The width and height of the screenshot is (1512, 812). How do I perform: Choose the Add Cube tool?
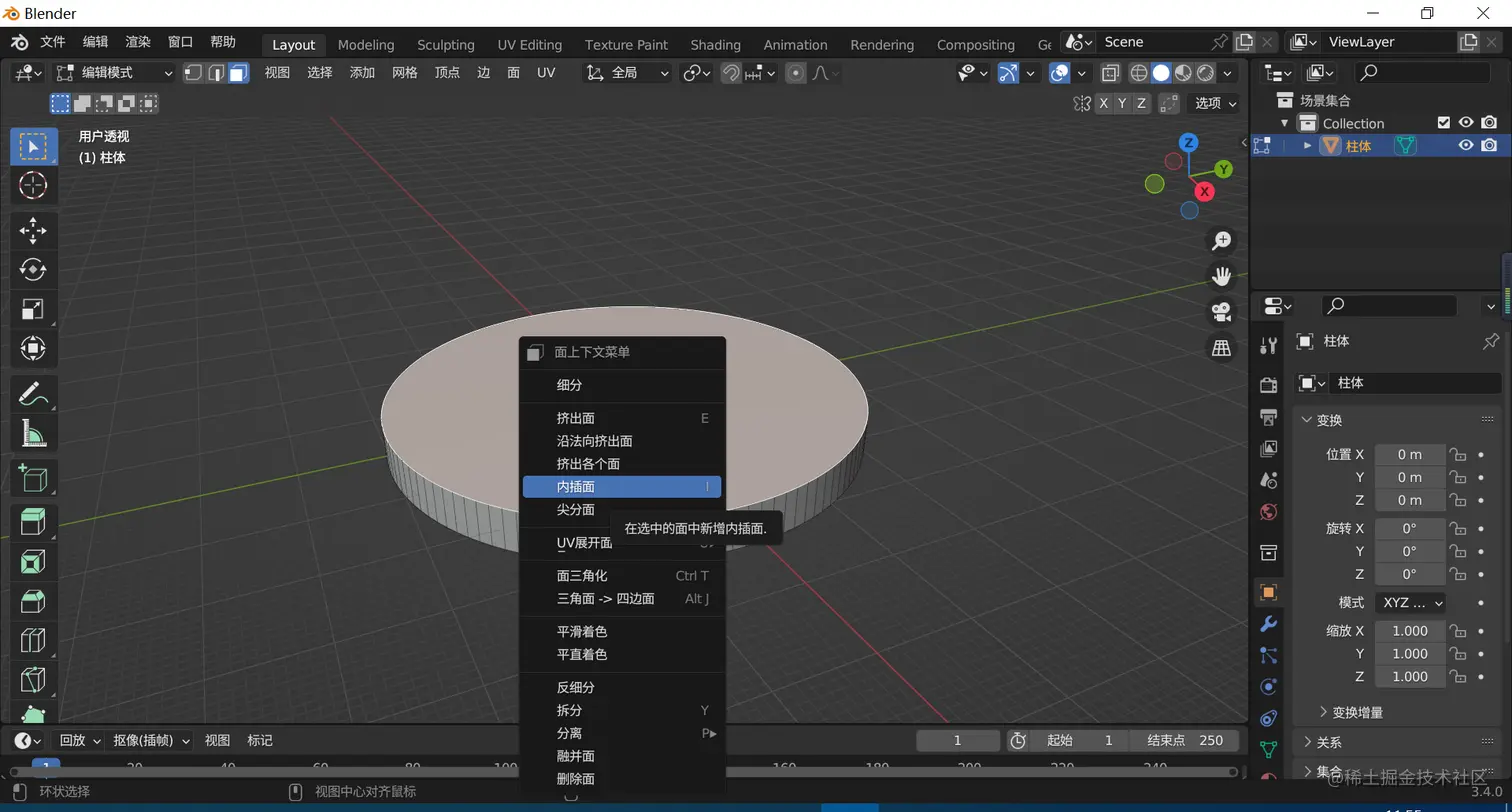(x=33, y=478)
